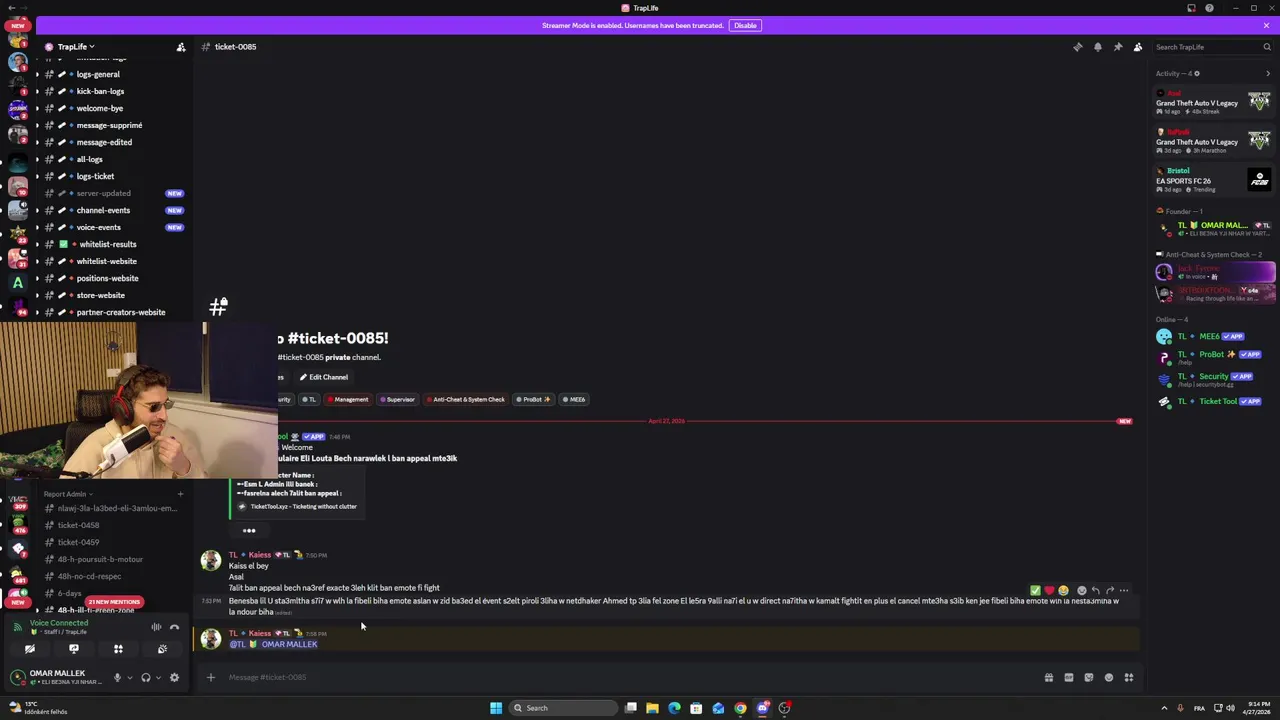Open More options on hovered message
The width and height of the screenshot is (1280, 720).
tap(1124, 590)
